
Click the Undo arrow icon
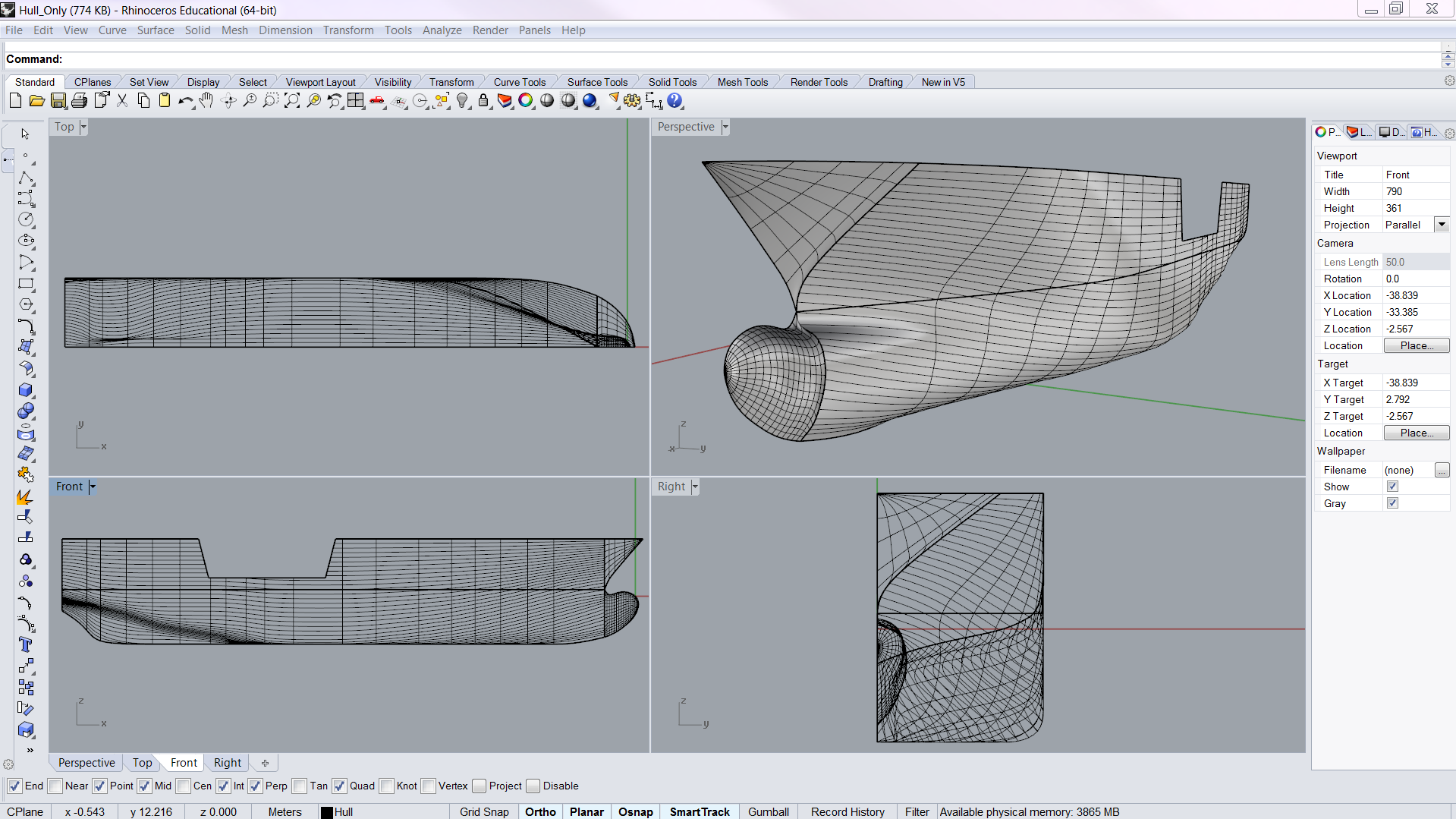click(x=184, y=101)
